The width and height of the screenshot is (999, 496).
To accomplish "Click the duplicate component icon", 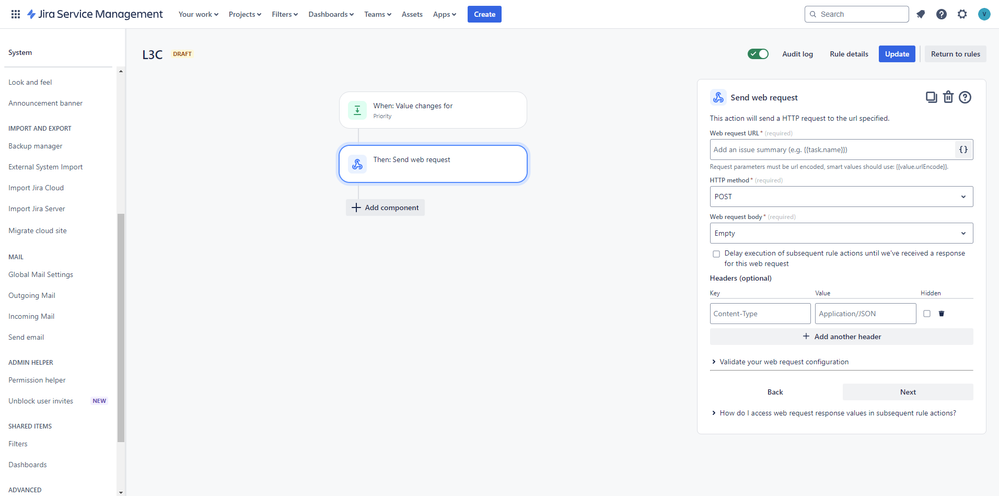I will coord(931,97).
